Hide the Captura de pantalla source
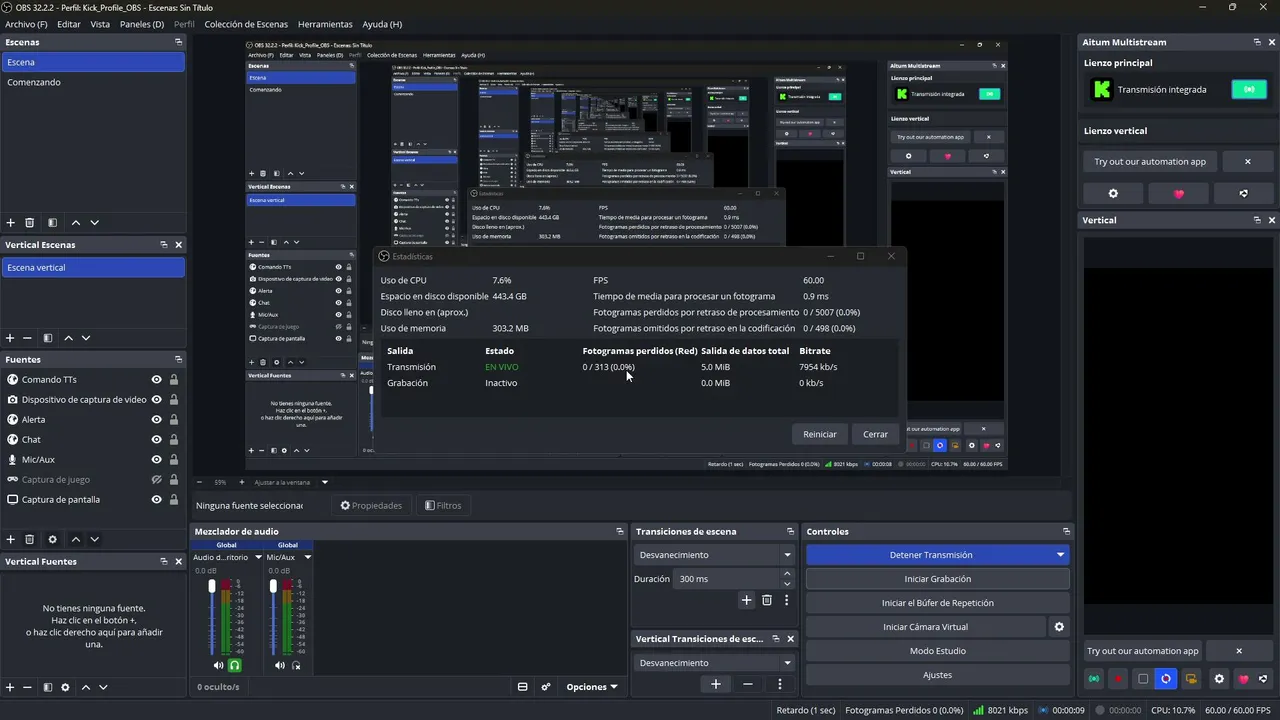The width and height of the screenshot is (1280, 720). (x=157, y=500)
